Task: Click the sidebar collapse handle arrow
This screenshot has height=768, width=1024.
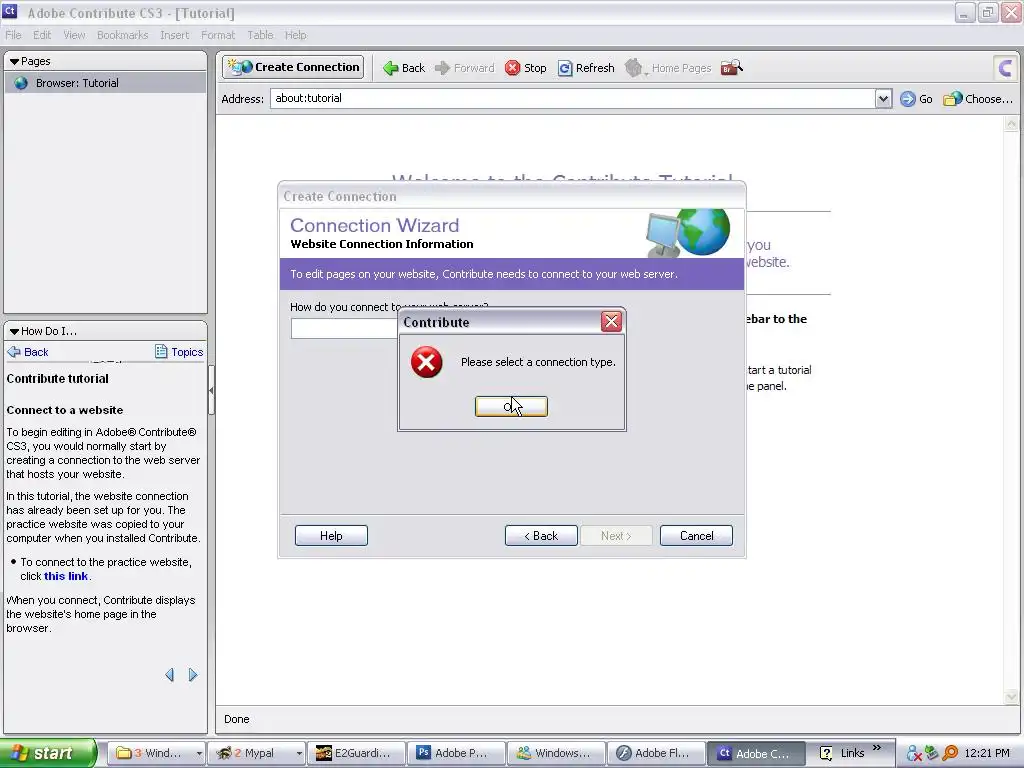Action: click(211, 391)
